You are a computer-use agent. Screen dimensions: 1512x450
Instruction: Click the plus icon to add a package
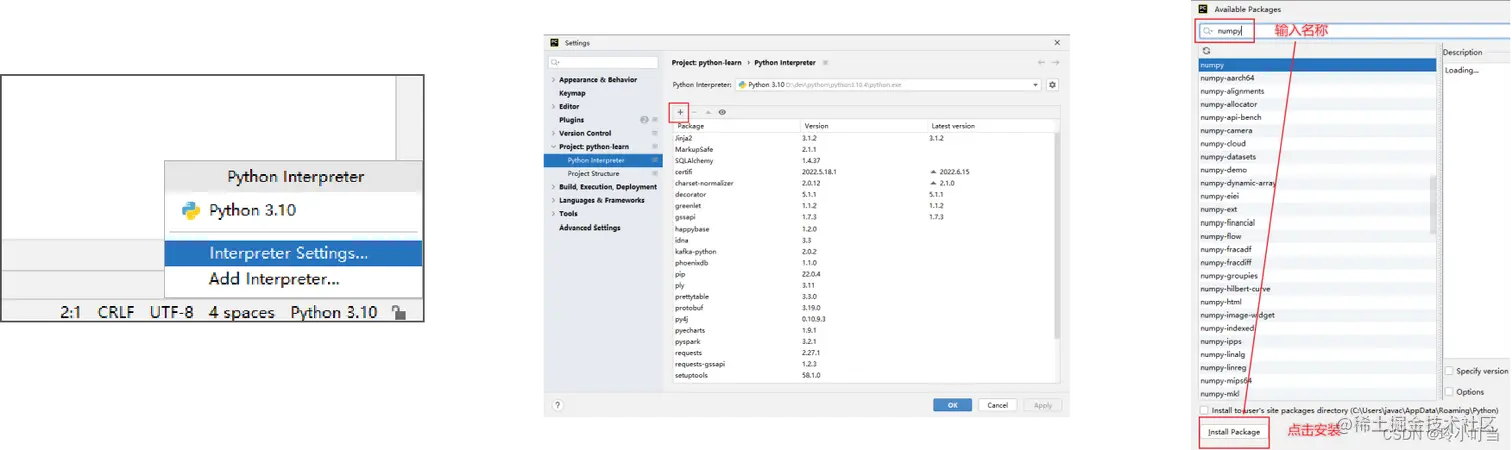pos(680,112)
